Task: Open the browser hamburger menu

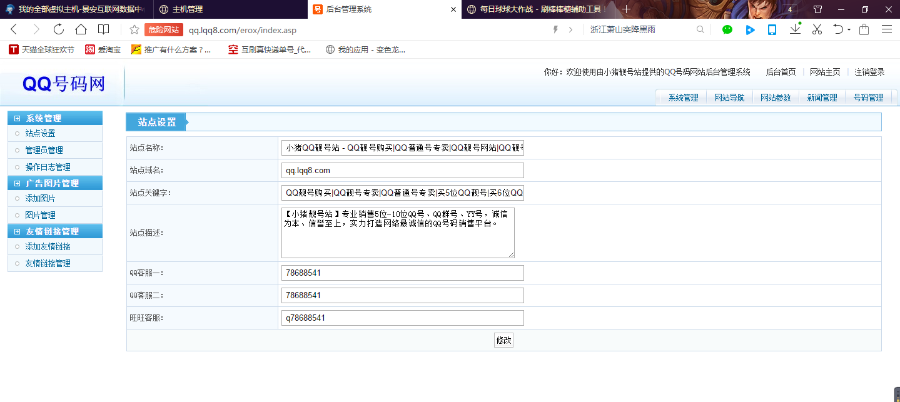Action: [886, 30]
